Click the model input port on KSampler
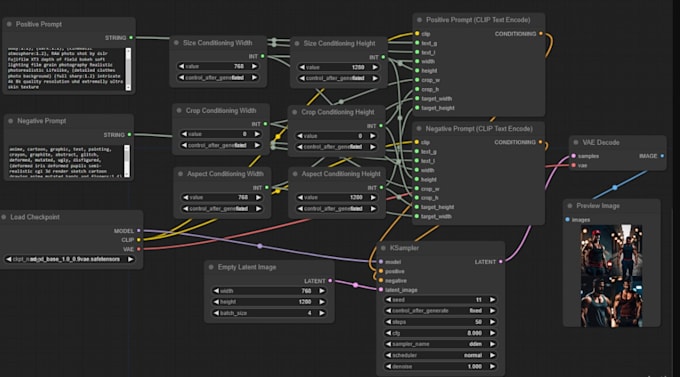This screenshot has width=680, height=377. (381, 262)
